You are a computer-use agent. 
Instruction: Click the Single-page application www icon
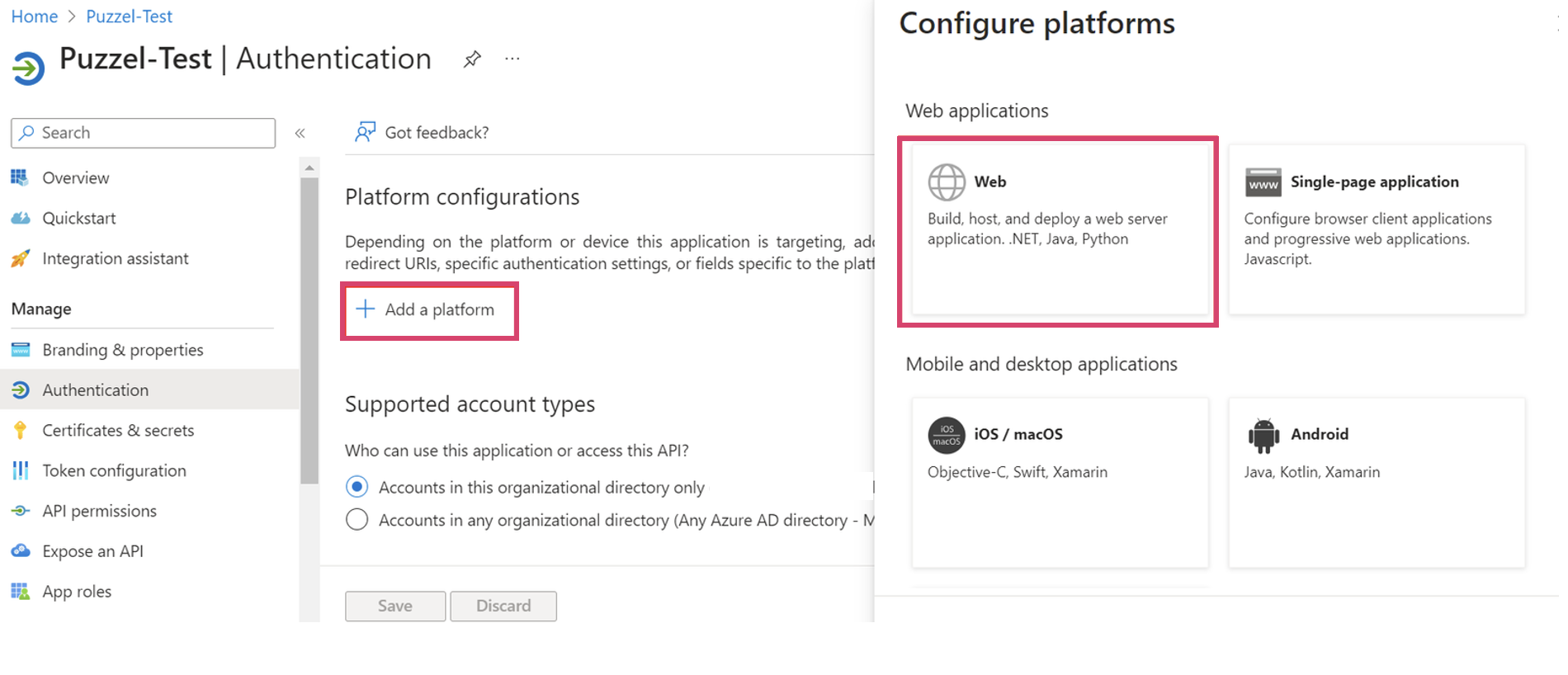(1263, 182)
